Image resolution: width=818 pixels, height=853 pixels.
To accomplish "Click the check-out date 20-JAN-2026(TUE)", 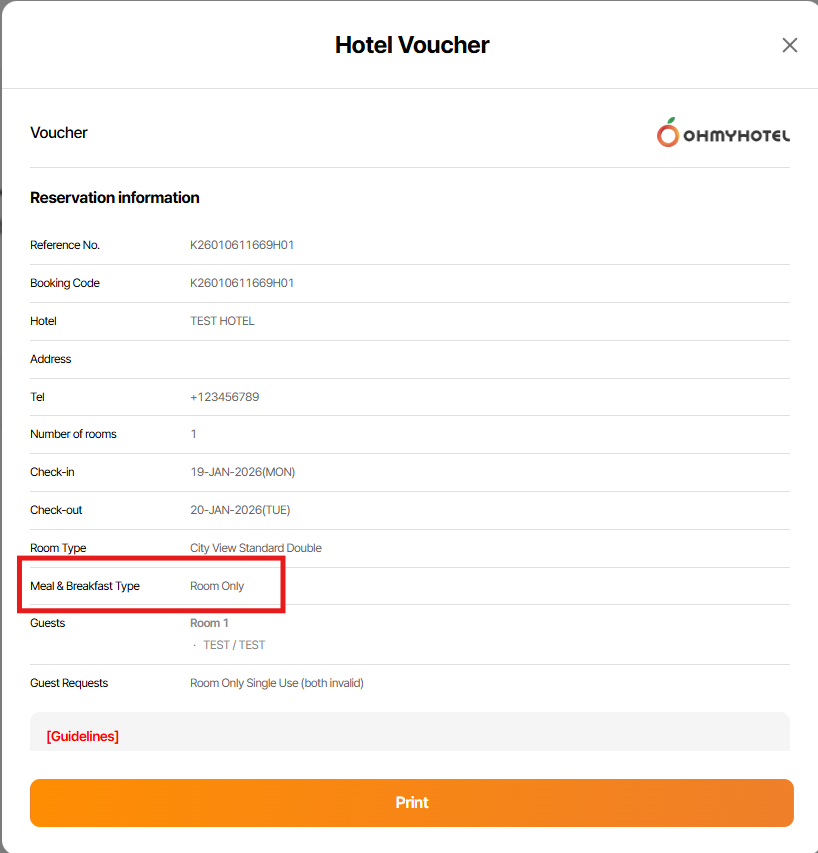I will coord(240,510).
